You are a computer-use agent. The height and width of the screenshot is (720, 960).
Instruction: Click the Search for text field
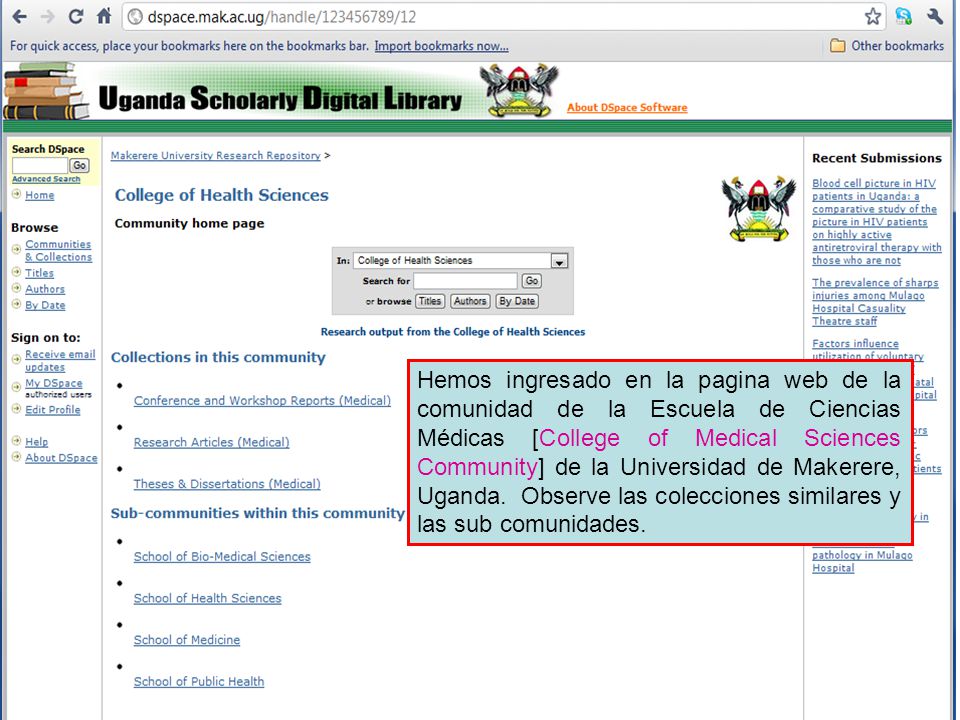(465, 281)
